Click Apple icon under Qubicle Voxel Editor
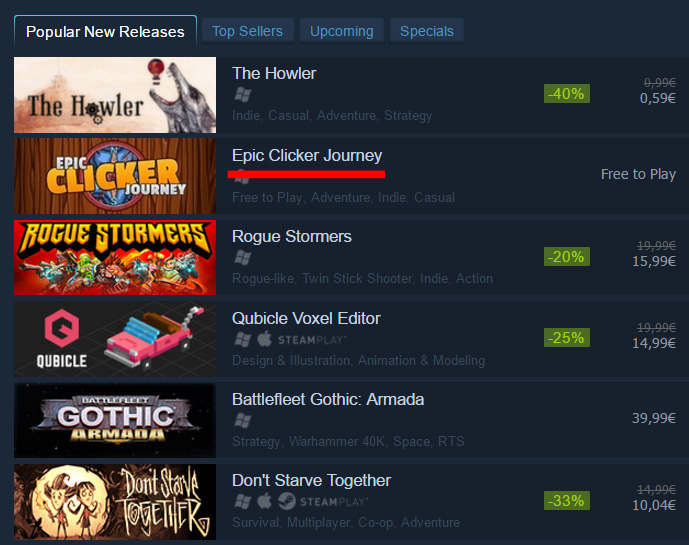689x545 pixels. 265,339
